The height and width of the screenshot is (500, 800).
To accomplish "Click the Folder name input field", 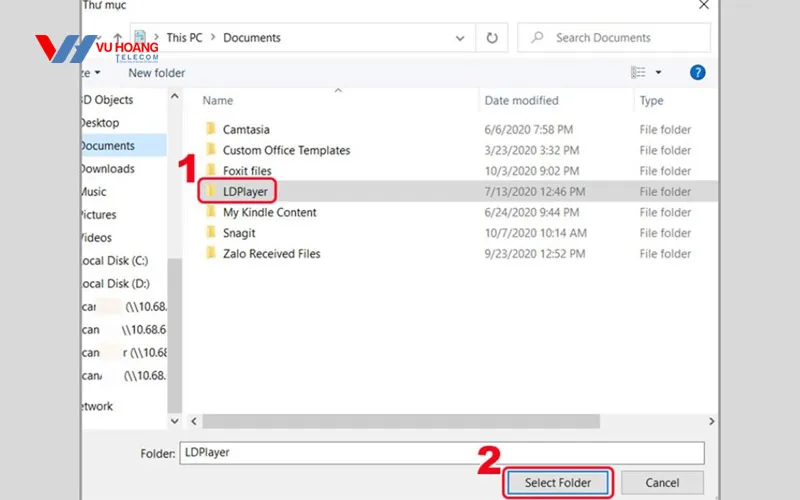I will point(442,453).
